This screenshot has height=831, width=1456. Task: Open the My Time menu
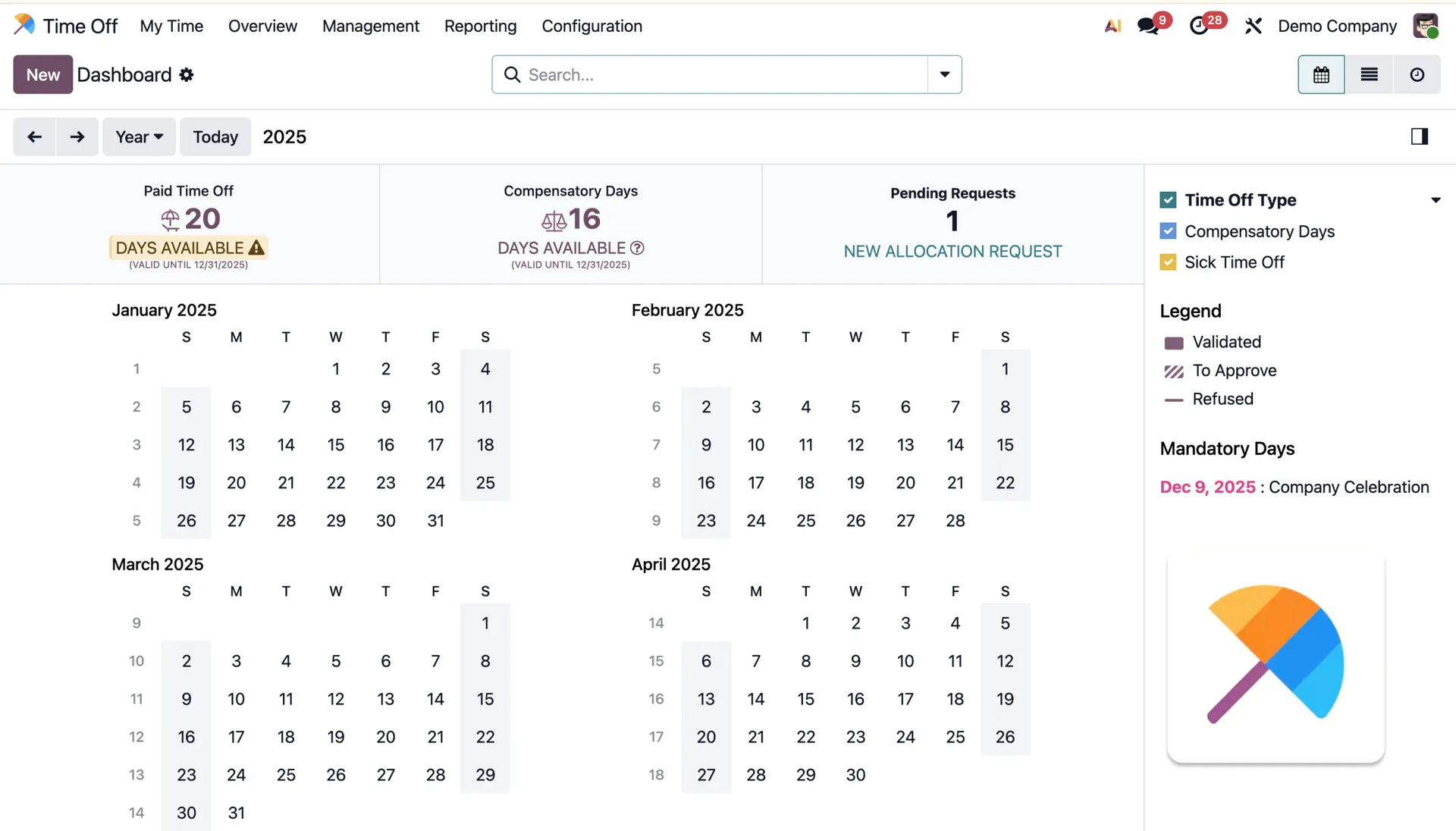171,26
